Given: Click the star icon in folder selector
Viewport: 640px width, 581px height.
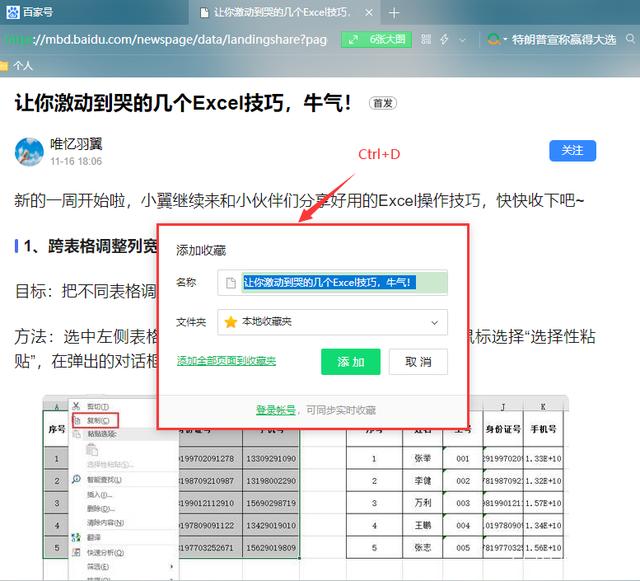Looking at the screenshot, I should (231, 322).
